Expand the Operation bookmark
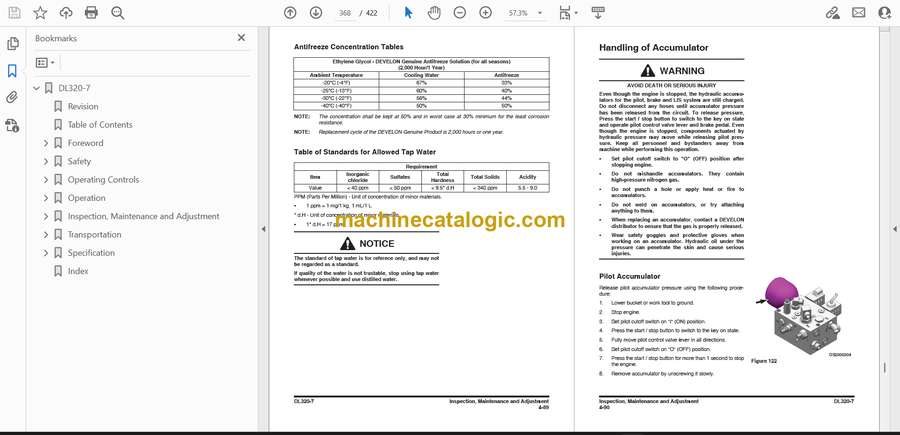Screen dimensions: 900x435 tap(46, 198)
